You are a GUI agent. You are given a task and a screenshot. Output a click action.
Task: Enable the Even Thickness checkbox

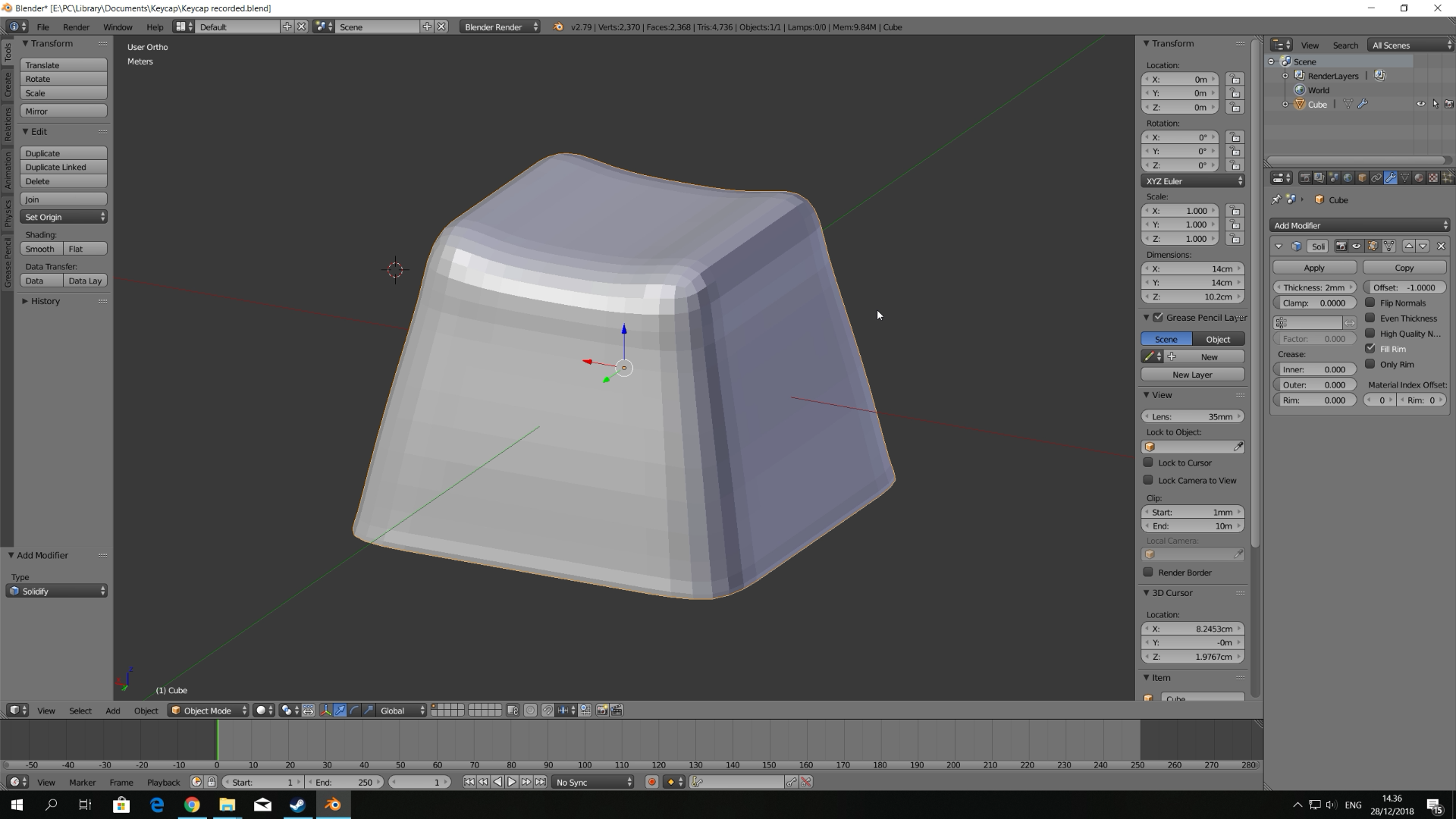pos(1370,318)
